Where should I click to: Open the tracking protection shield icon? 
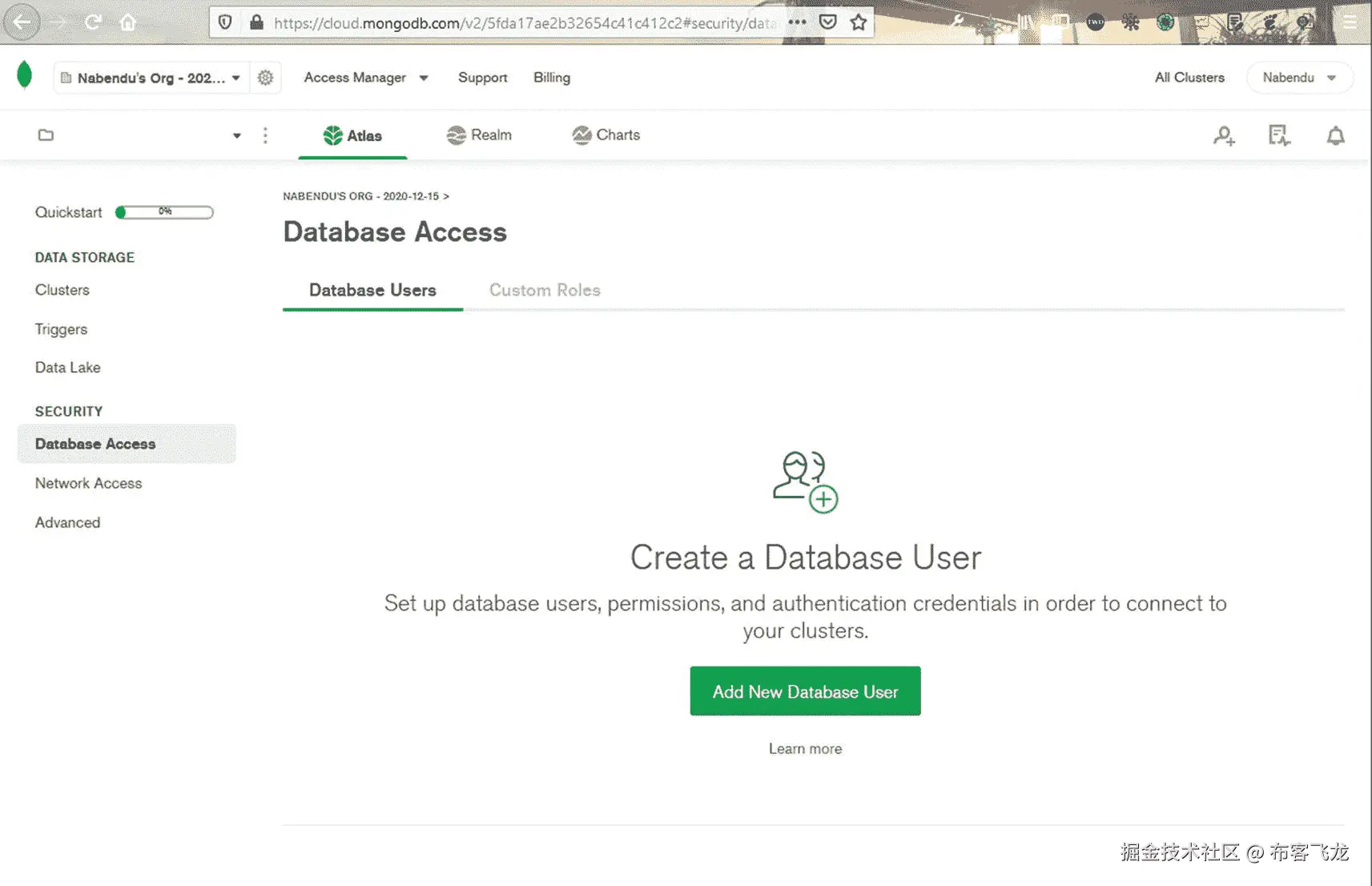[x=225, y=22]
